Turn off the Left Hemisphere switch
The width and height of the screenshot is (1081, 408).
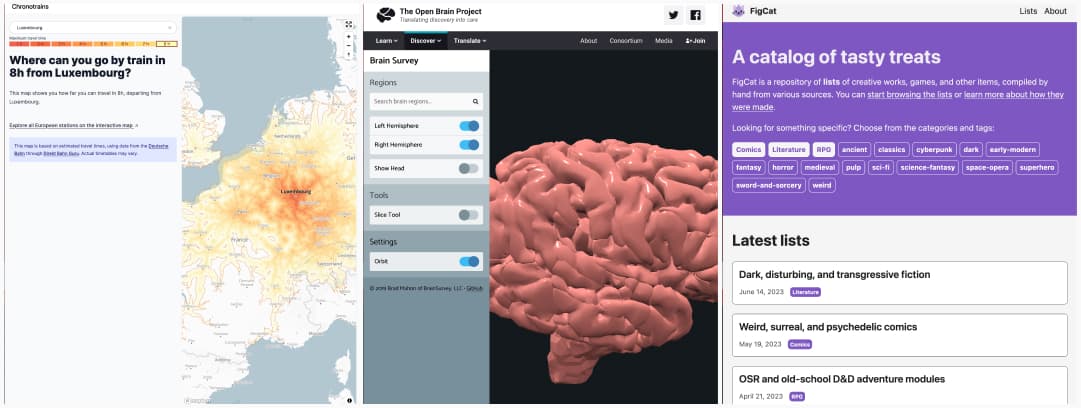[469, 126]
